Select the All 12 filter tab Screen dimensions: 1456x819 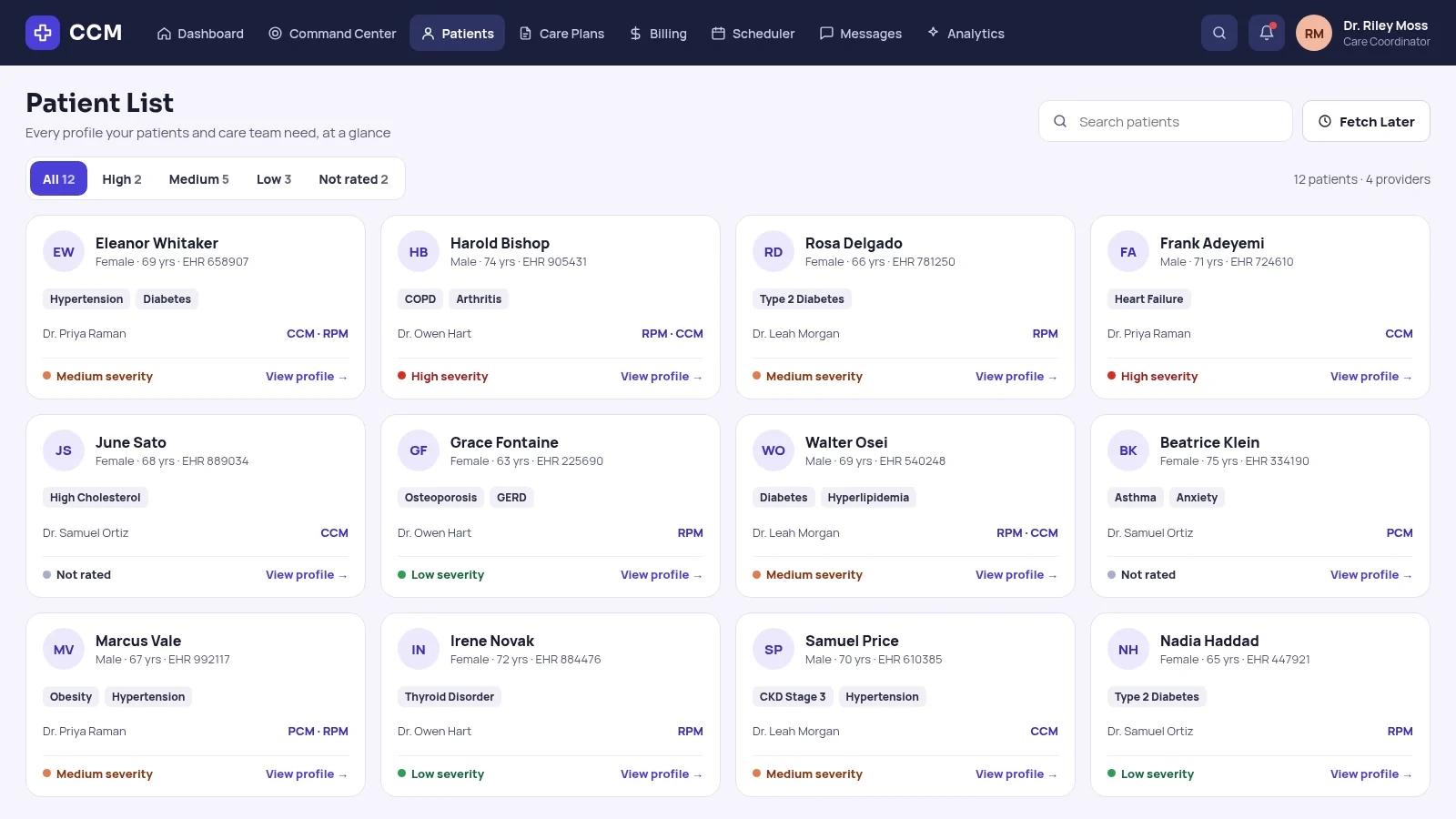58,178
